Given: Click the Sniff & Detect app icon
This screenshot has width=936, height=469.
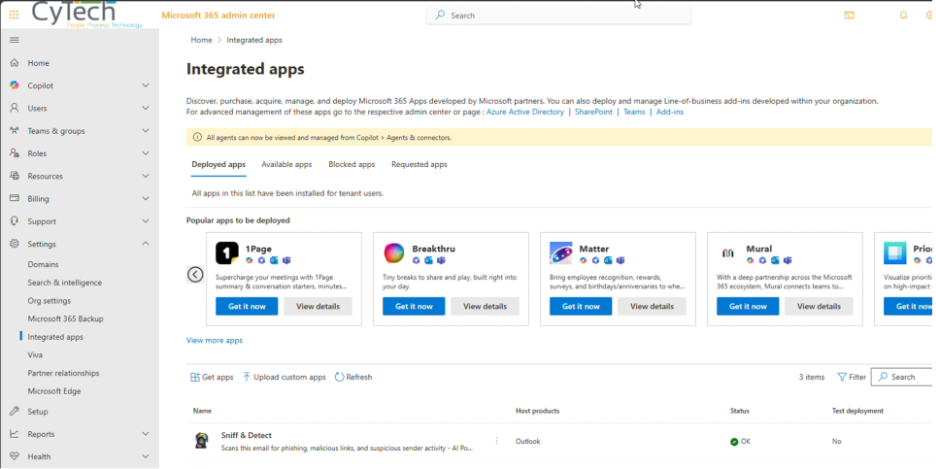Looking at the screenshot, I should point(202,441).
